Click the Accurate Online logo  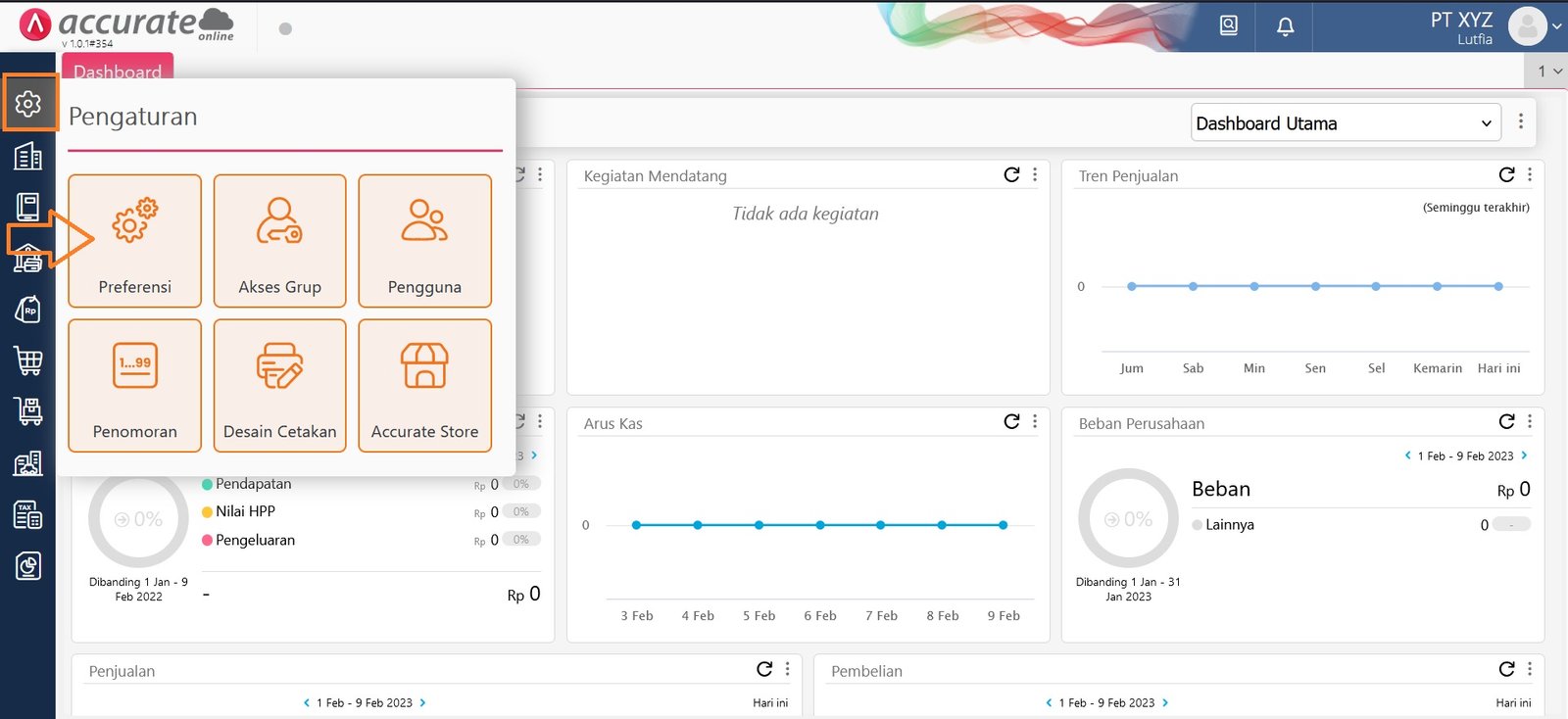(x=127, y=25)
